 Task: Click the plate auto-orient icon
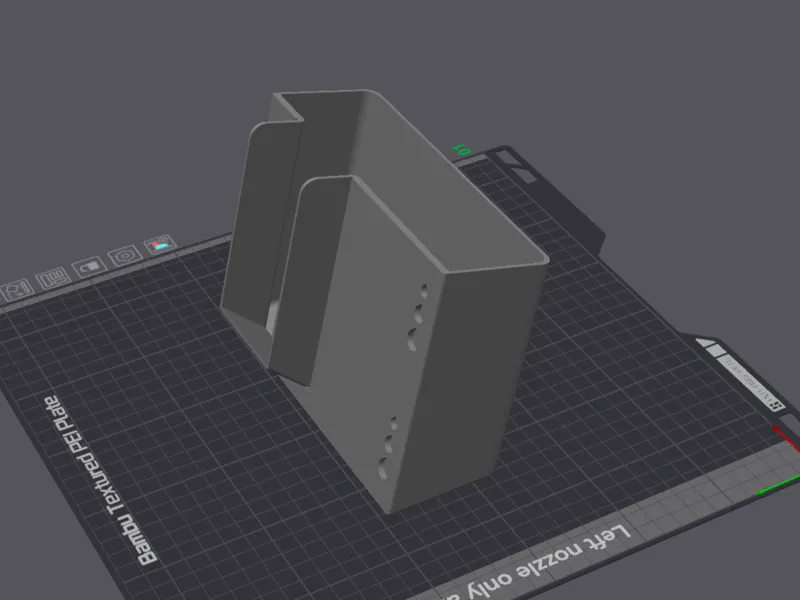tap(17, 291)
